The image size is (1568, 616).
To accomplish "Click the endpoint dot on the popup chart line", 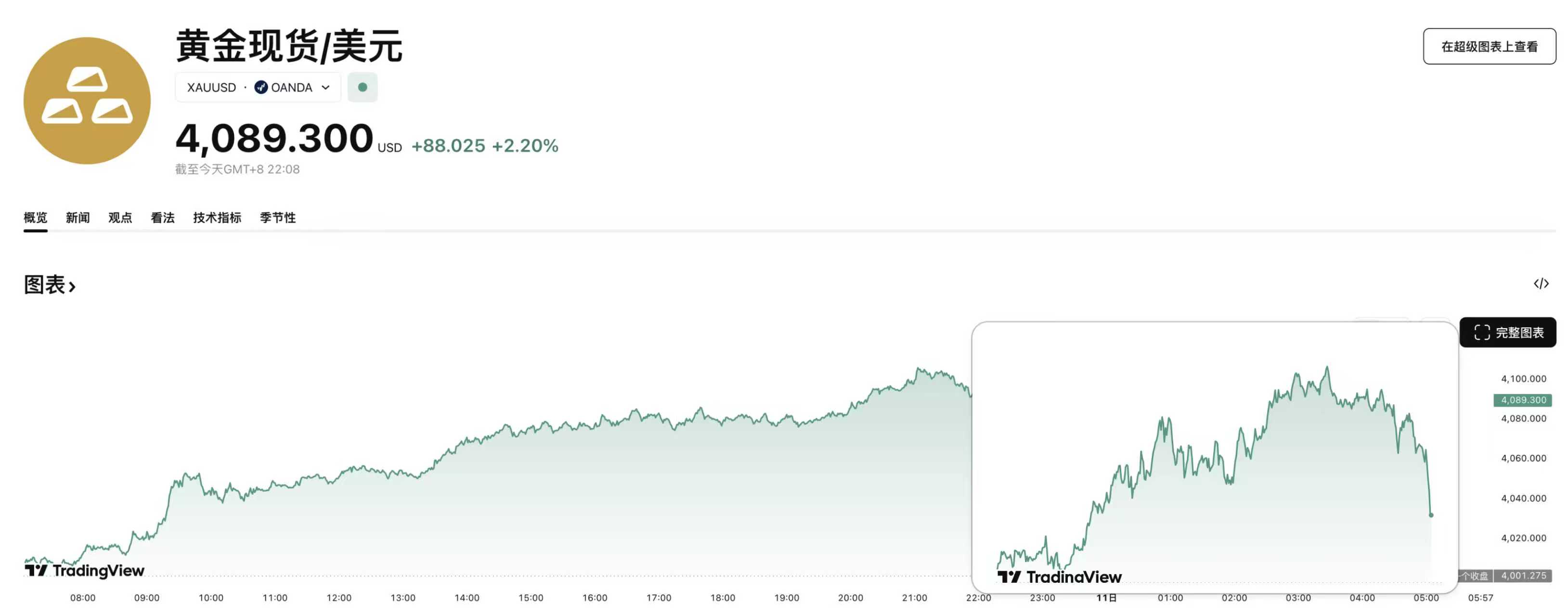I will (x=1431, y=515).
